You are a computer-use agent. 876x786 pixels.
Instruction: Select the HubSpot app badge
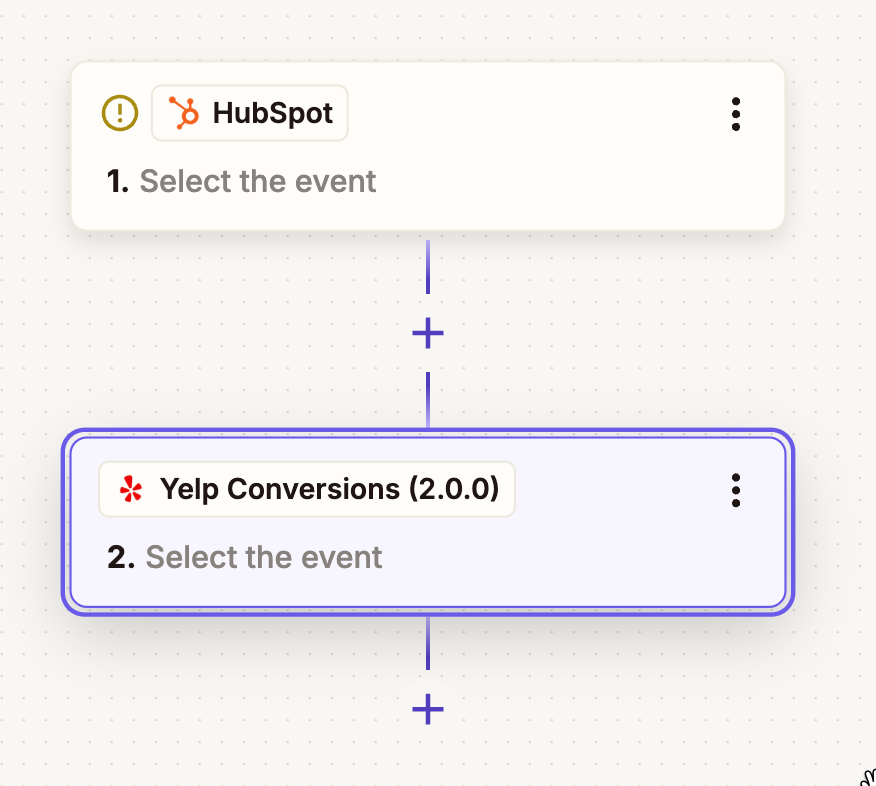click(x=249, y=113)
